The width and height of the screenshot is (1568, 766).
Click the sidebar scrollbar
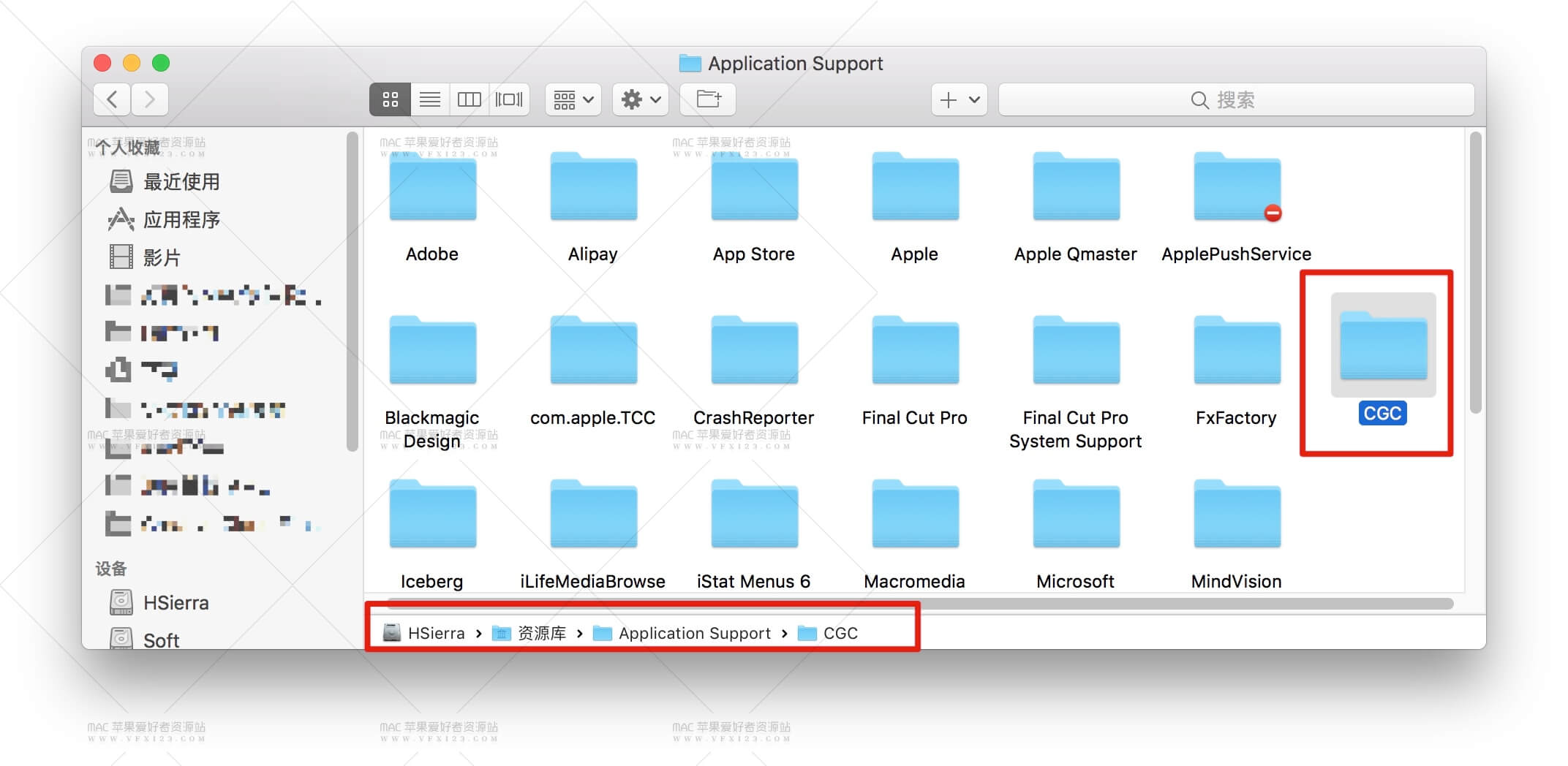click(x=353, y=291)
